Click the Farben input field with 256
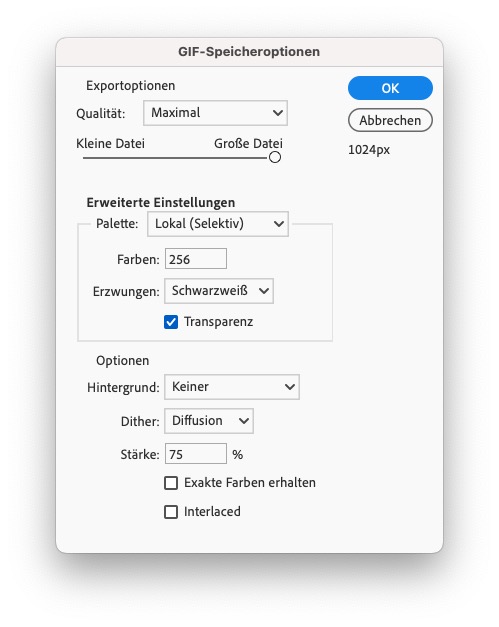Image resolution: width=499 pixels, height=627 pixels. 196,259
